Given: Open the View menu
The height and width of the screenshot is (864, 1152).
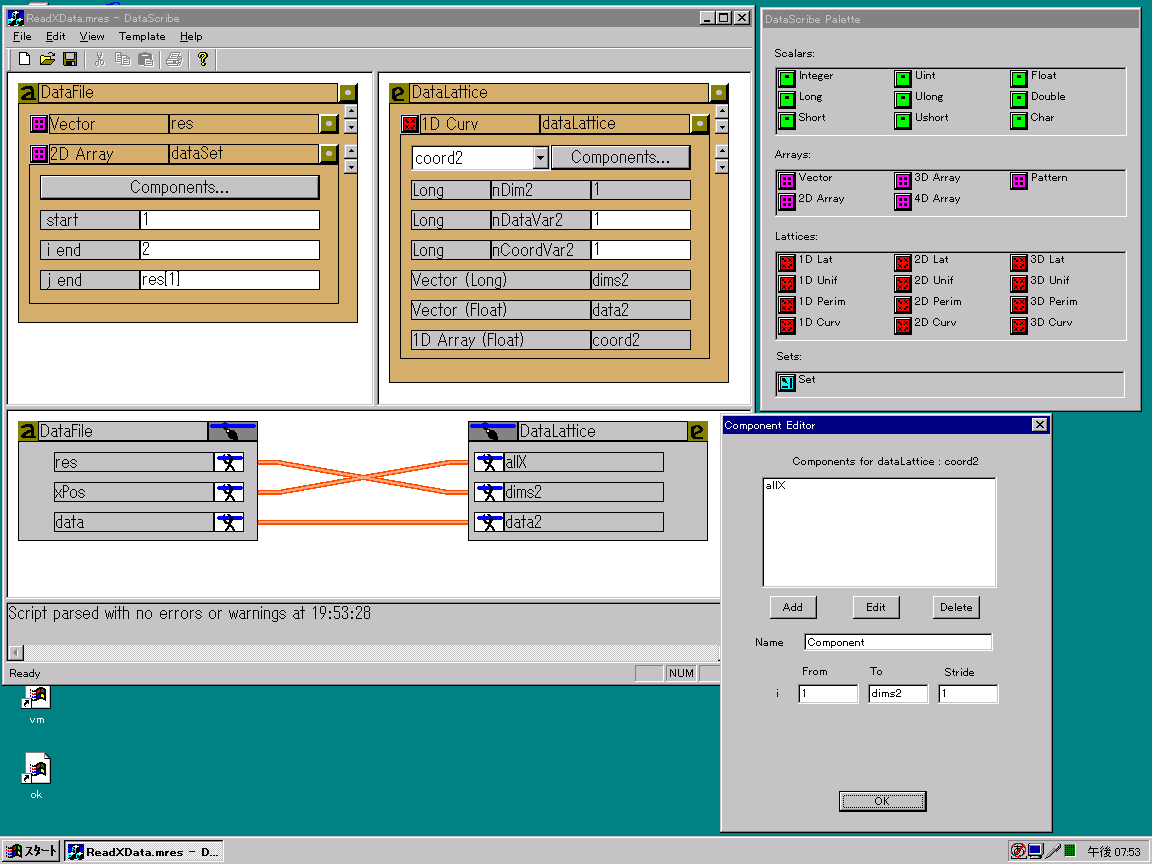Looking at the screenshot, I should click(92, 36).
